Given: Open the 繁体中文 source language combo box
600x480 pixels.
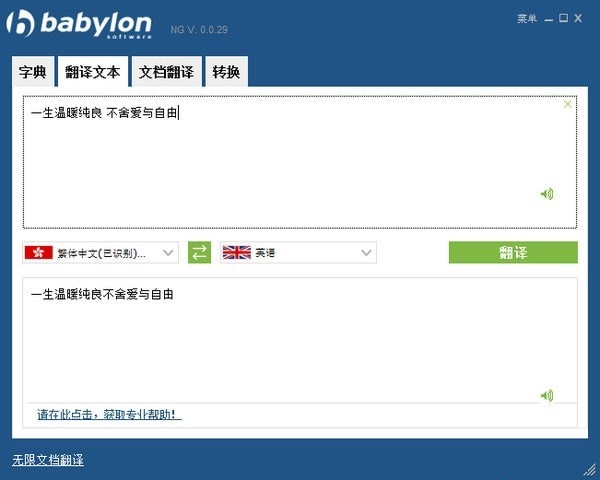Looking at the screenshot, I should click(101, 253).
